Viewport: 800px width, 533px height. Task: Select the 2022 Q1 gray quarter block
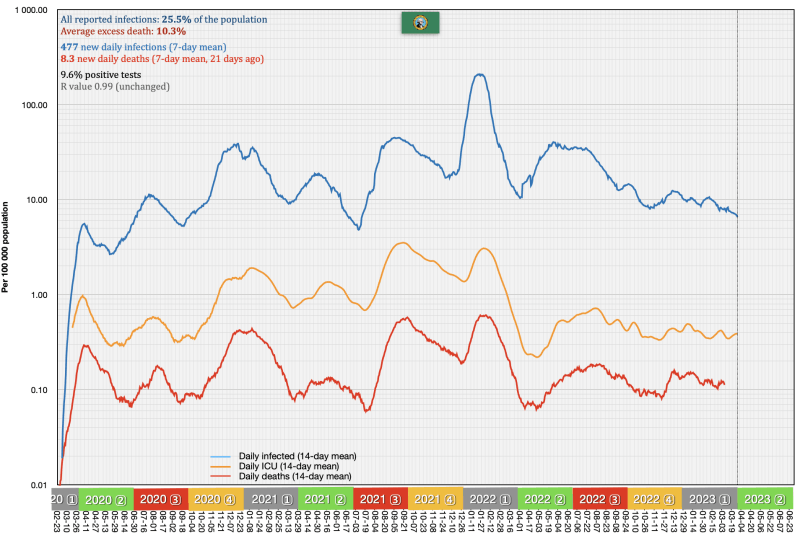point(490,499)
